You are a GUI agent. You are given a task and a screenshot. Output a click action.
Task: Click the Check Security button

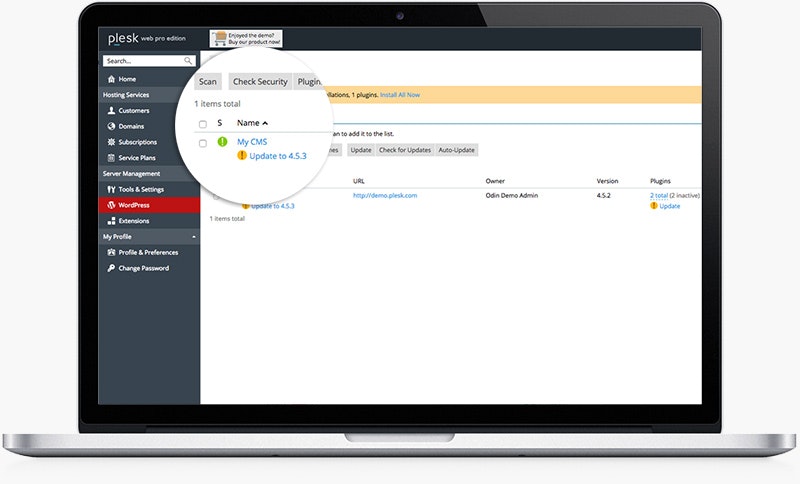coord(260,82)
